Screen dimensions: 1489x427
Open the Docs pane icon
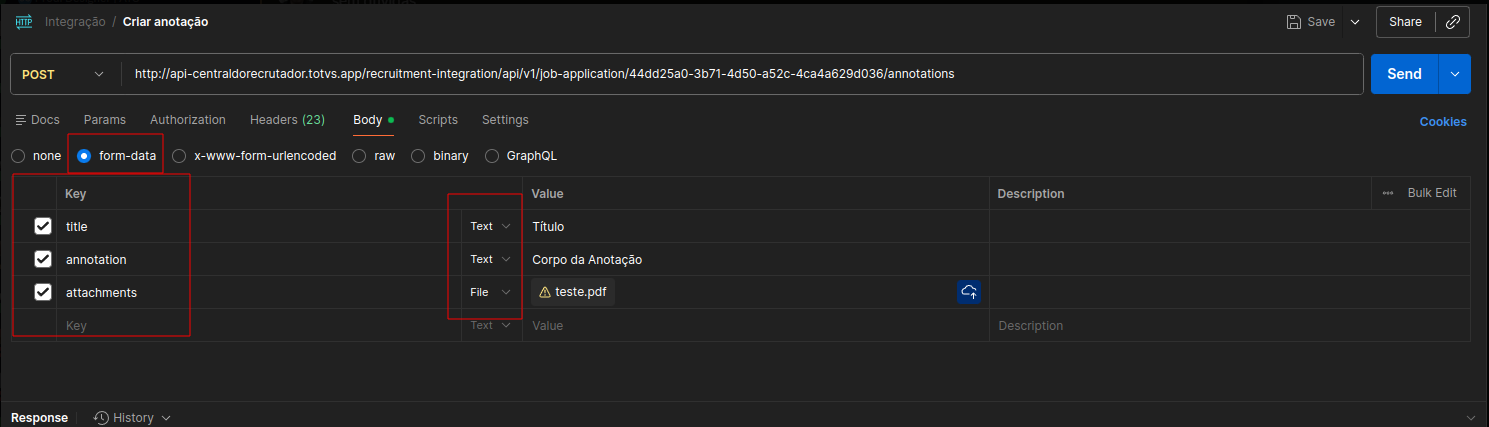[x=21, y=120]
